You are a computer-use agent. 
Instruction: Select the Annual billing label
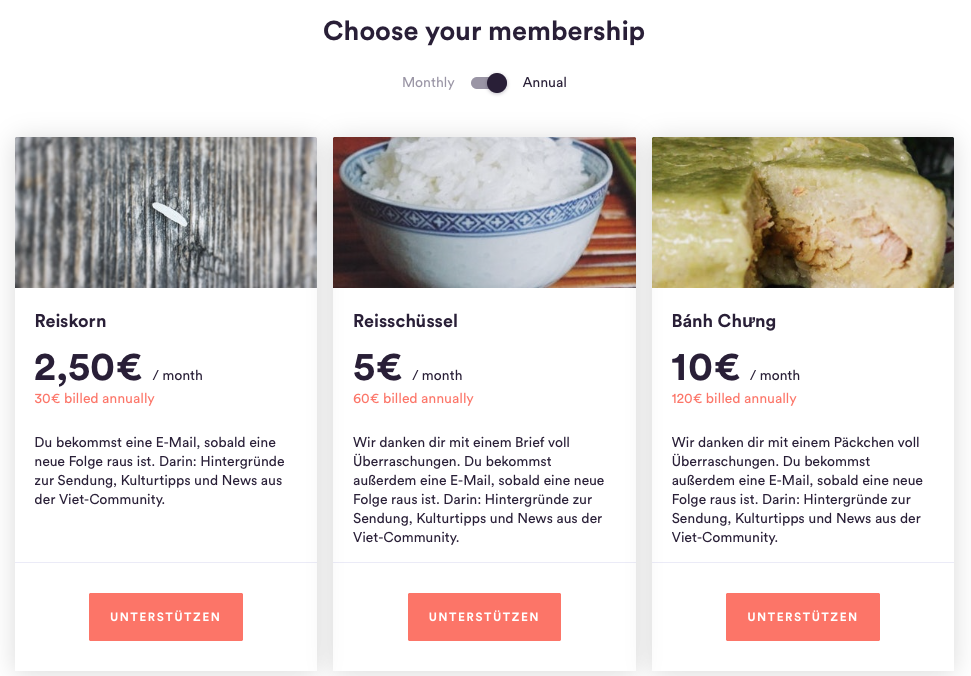544,82
